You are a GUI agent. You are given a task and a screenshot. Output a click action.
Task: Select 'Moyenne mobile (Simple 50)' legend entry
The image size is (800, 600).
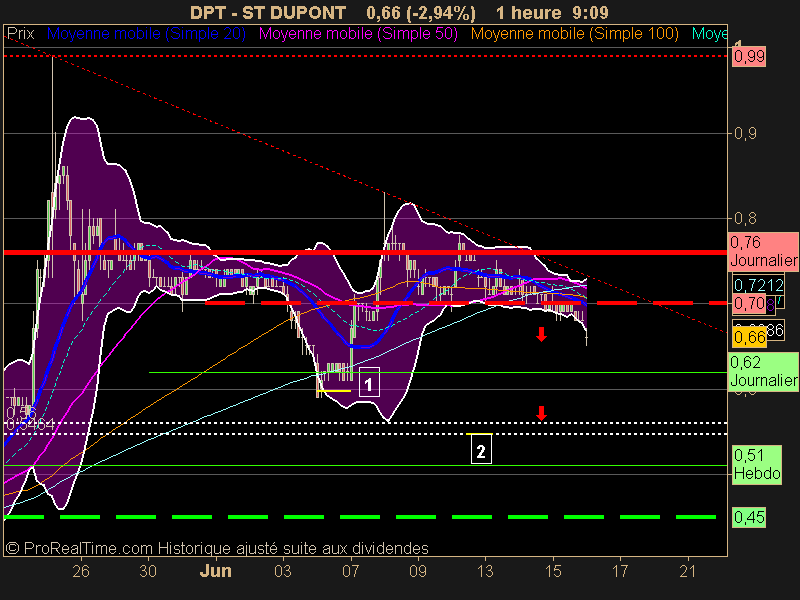(359, 34)
